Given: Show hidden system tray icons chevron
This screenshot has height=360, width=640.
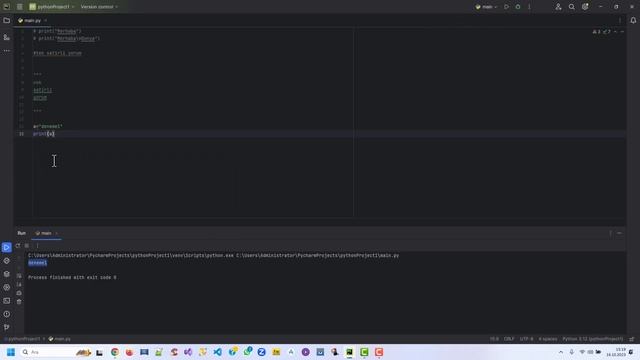Looking at the screenshot, I should (561, 352).
